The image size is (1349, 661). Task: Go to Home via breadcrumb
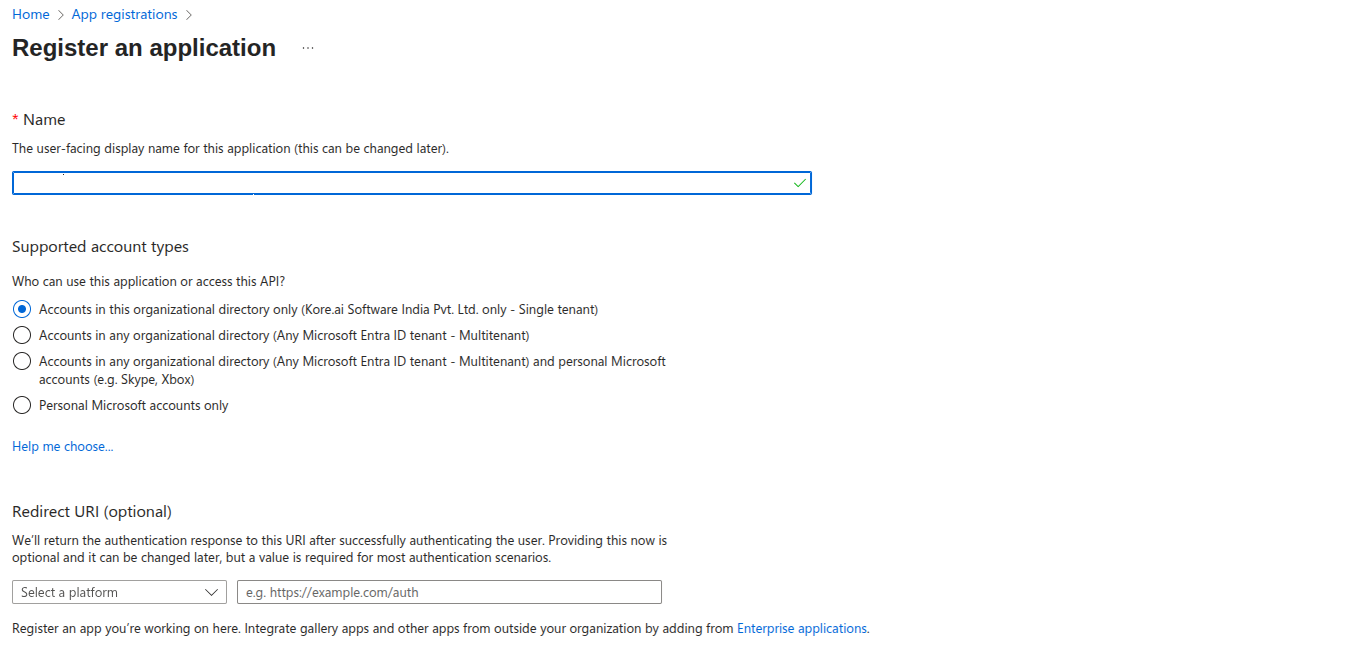click(30, 15)
